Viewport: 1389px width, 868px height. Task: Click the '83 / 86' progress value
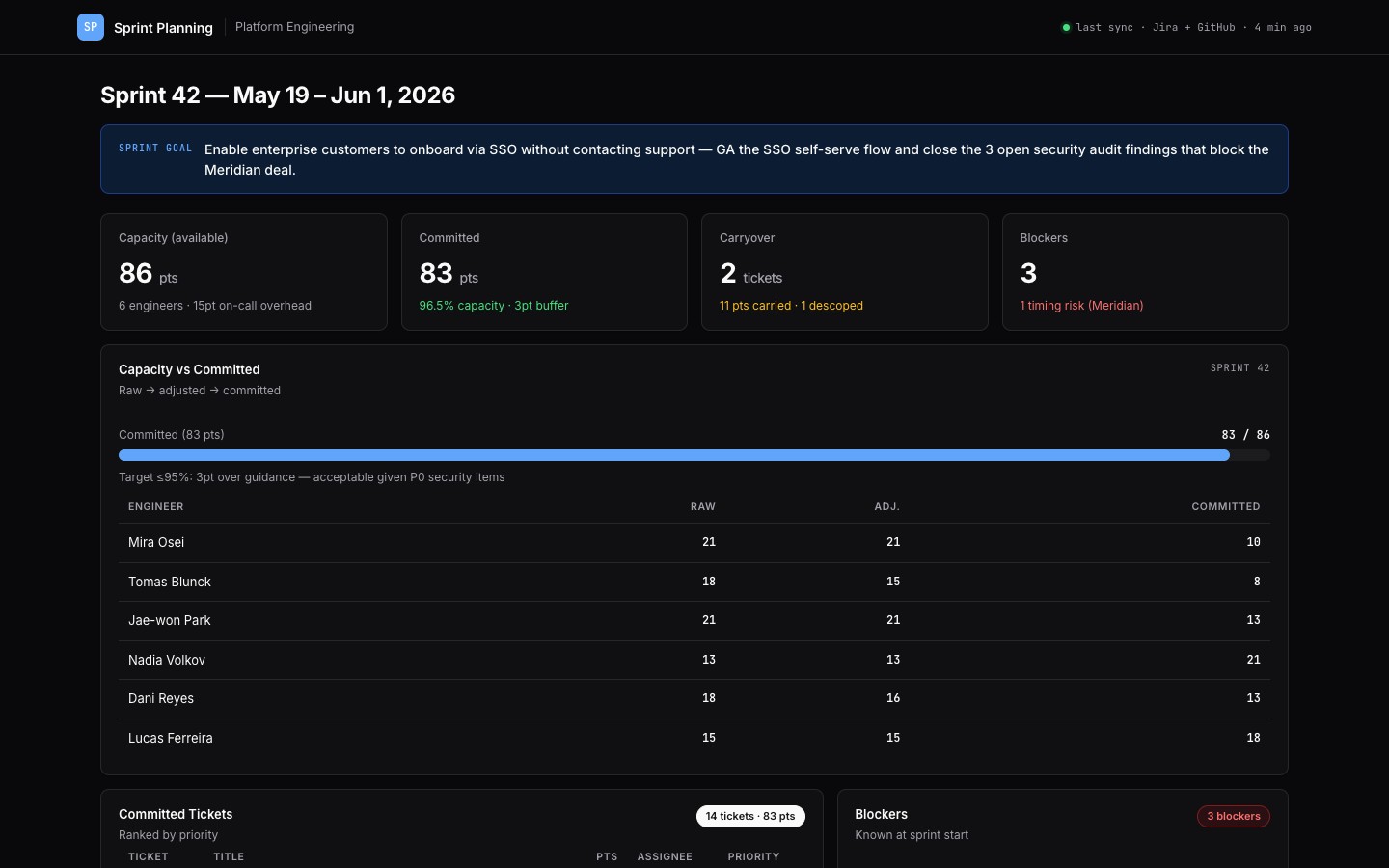(x=1245, y=435)
